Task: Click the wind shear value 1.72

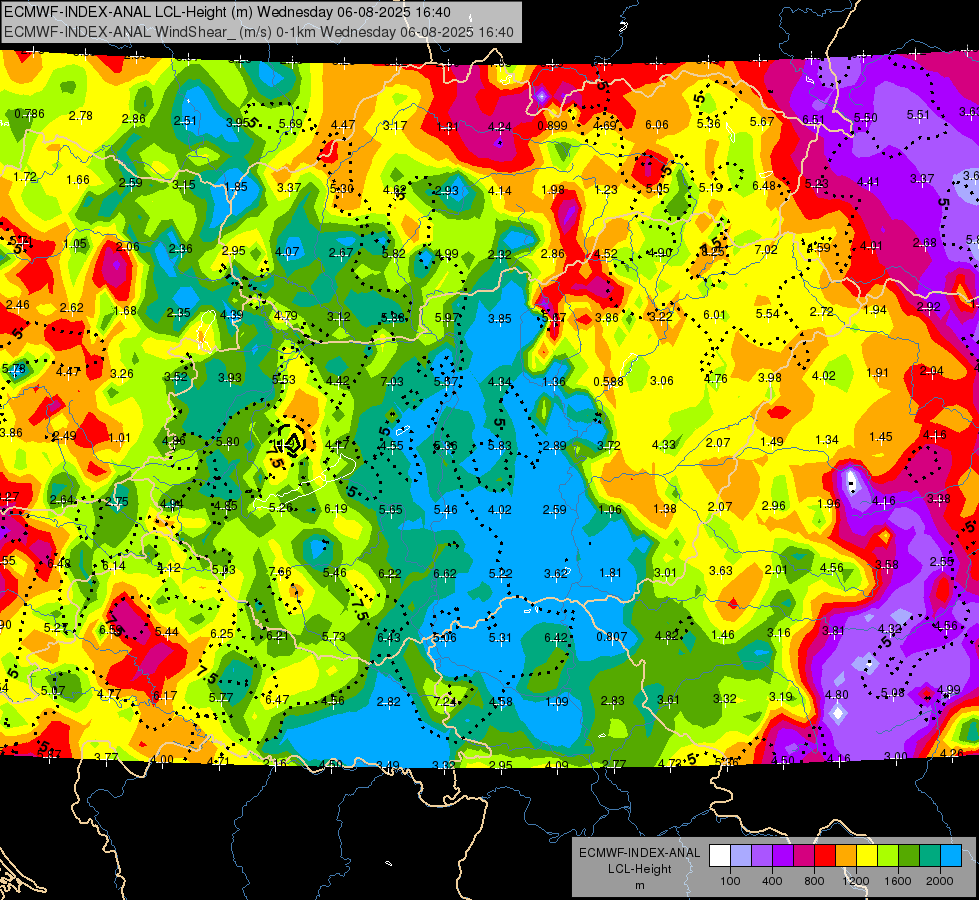Action: (x=25, y=177)
